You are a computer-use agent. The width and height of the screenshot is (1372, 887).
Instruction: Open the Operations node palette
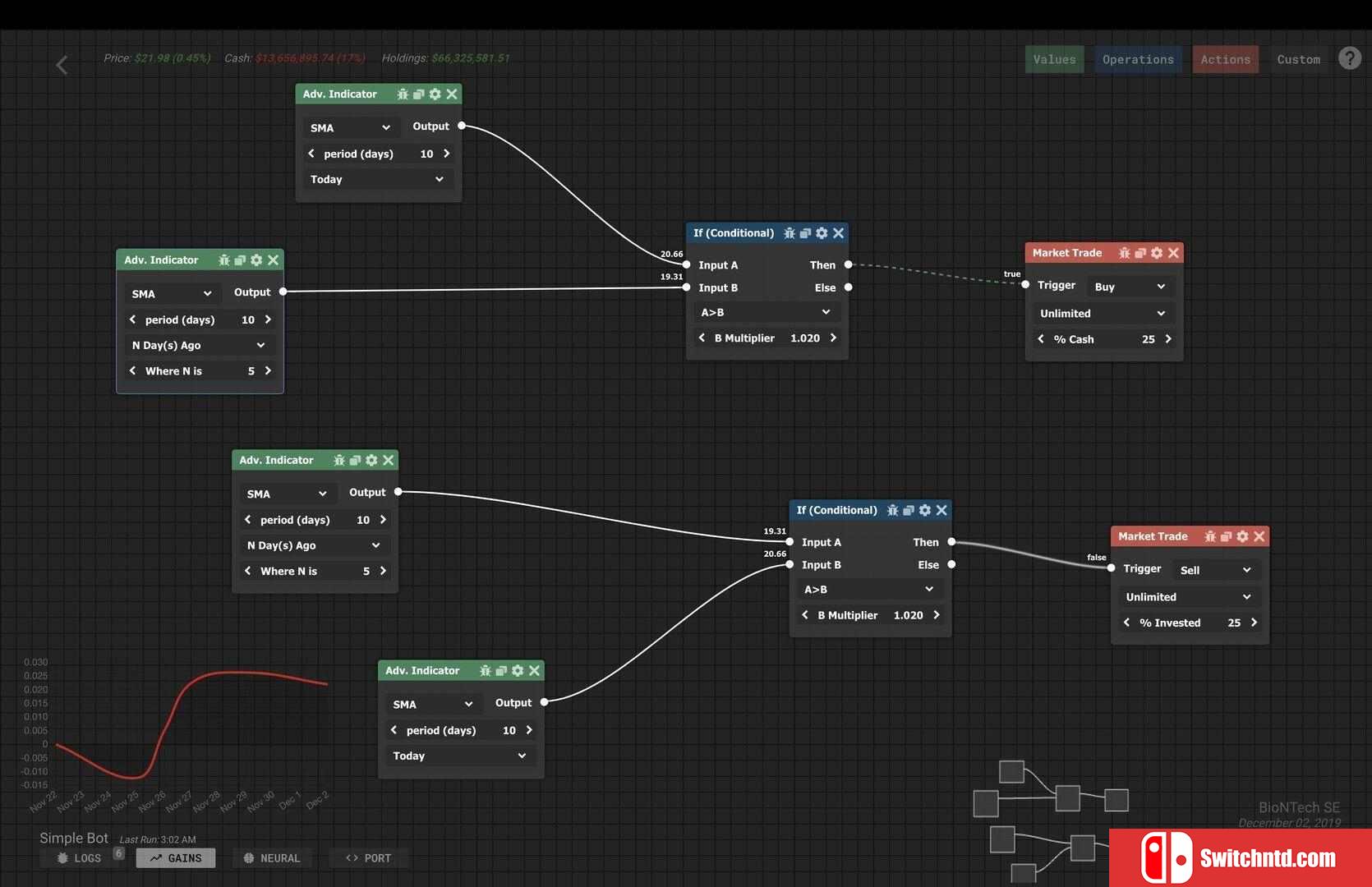point(1138,59)
